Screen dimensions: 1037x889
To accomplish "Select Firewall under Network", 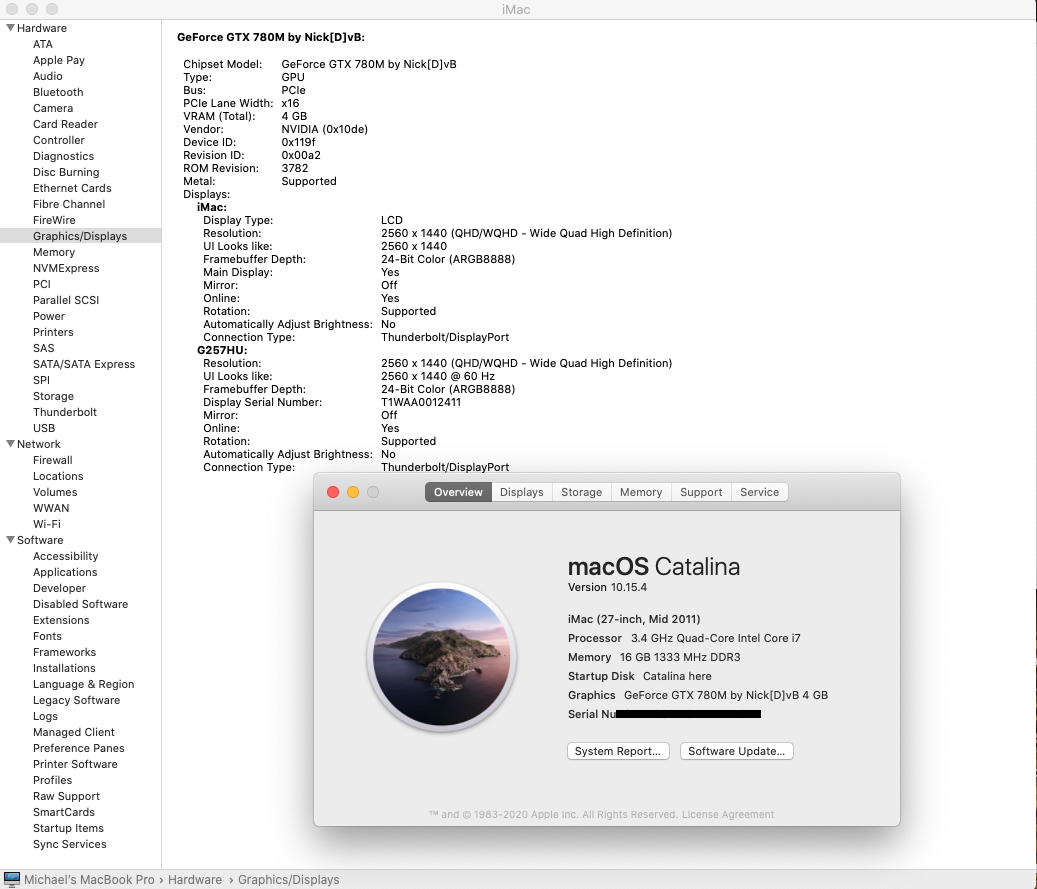I will pos(53,460).
